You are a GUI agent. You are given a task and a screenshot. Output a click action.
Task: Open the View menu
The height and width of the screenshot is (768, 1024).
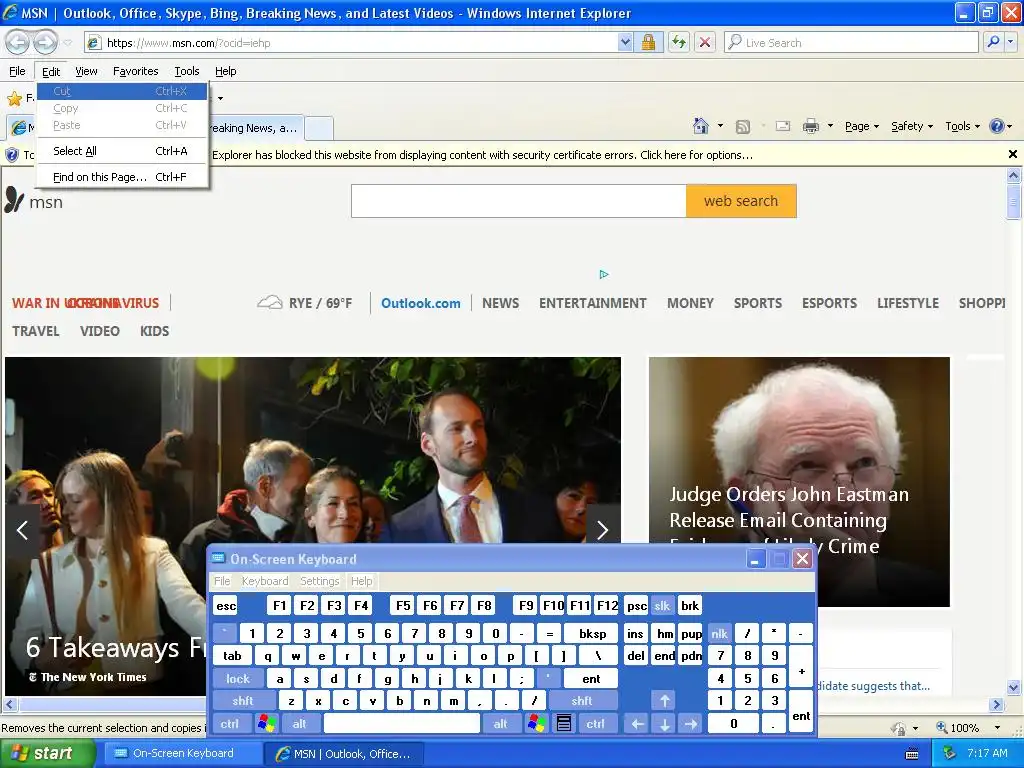[x=86, y=71]
